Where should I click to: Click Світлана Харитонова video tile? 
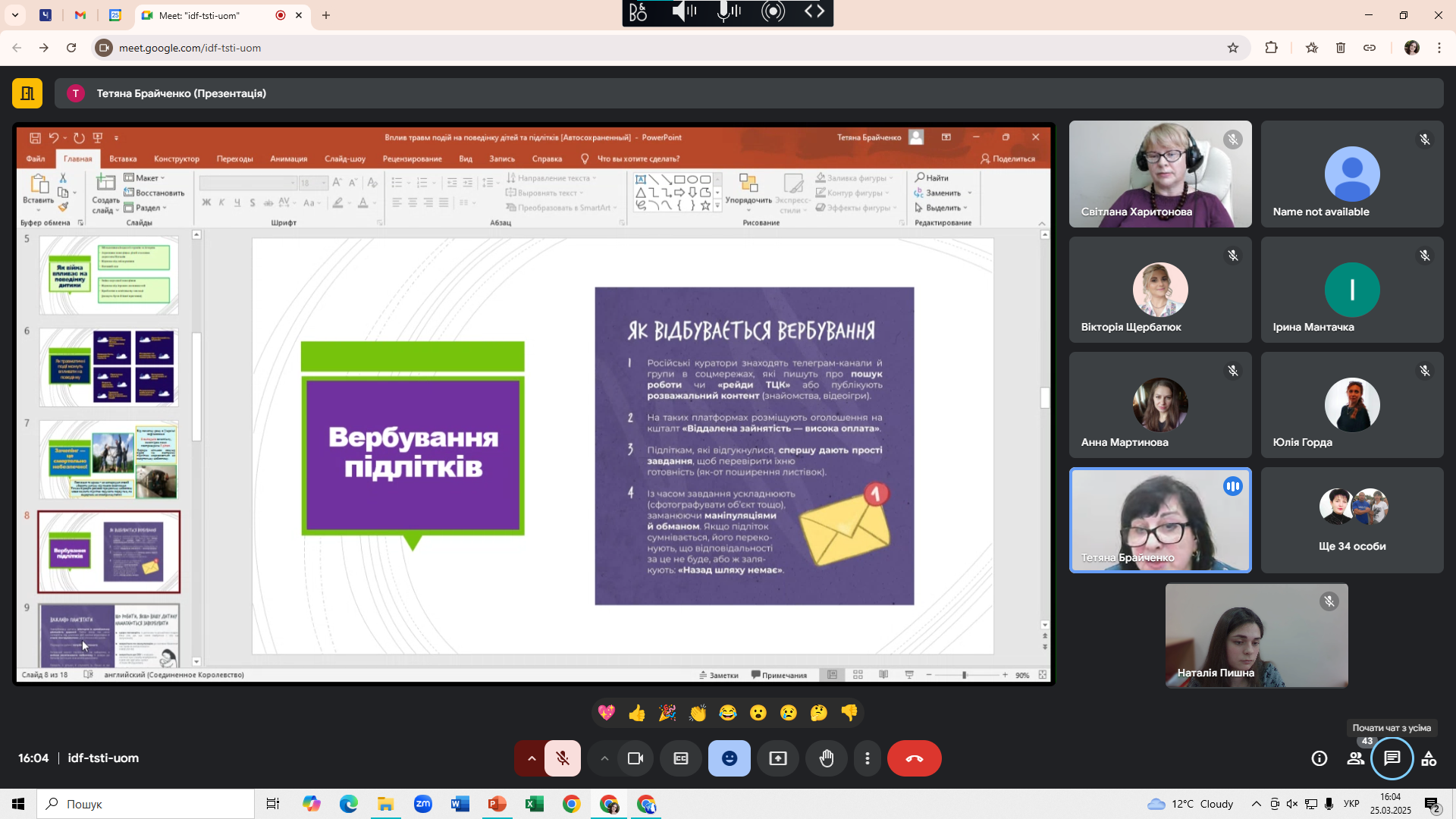point(1160,174)
